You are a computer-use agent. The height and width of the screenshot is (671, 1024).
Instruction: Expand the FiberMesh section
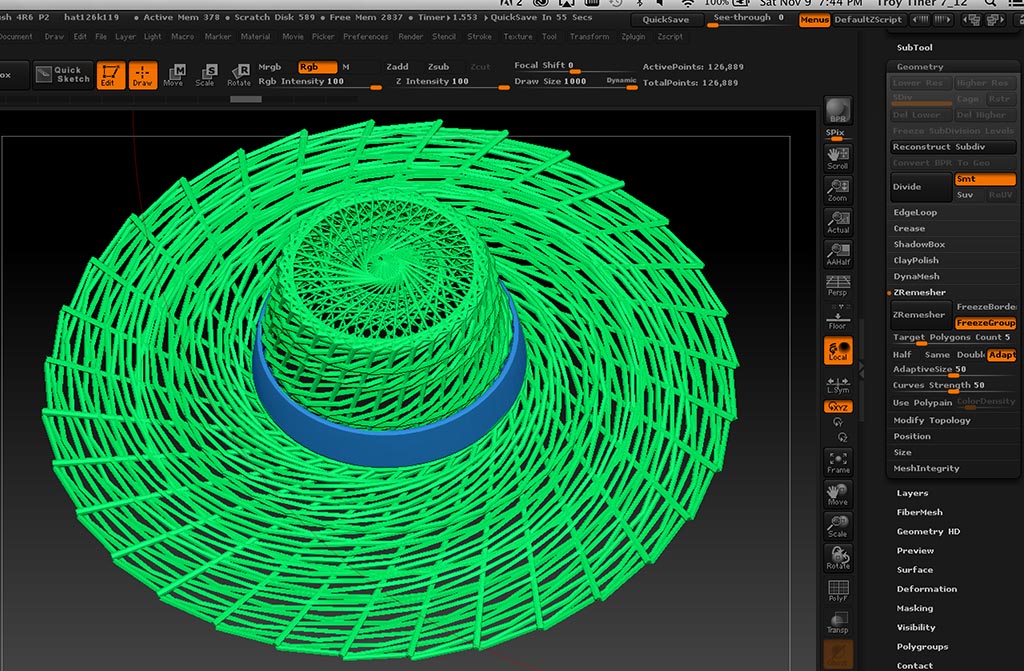(920, 512)
